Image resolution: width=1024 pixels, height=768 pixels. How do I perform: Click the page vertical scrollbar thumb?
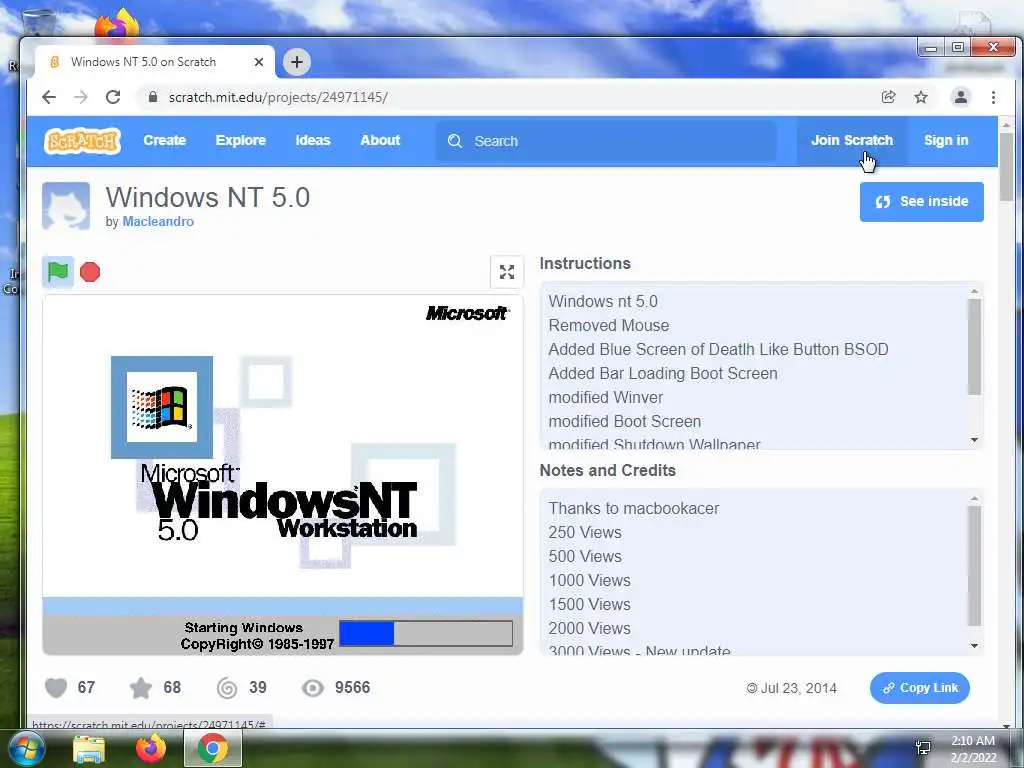pos(1006,167)
